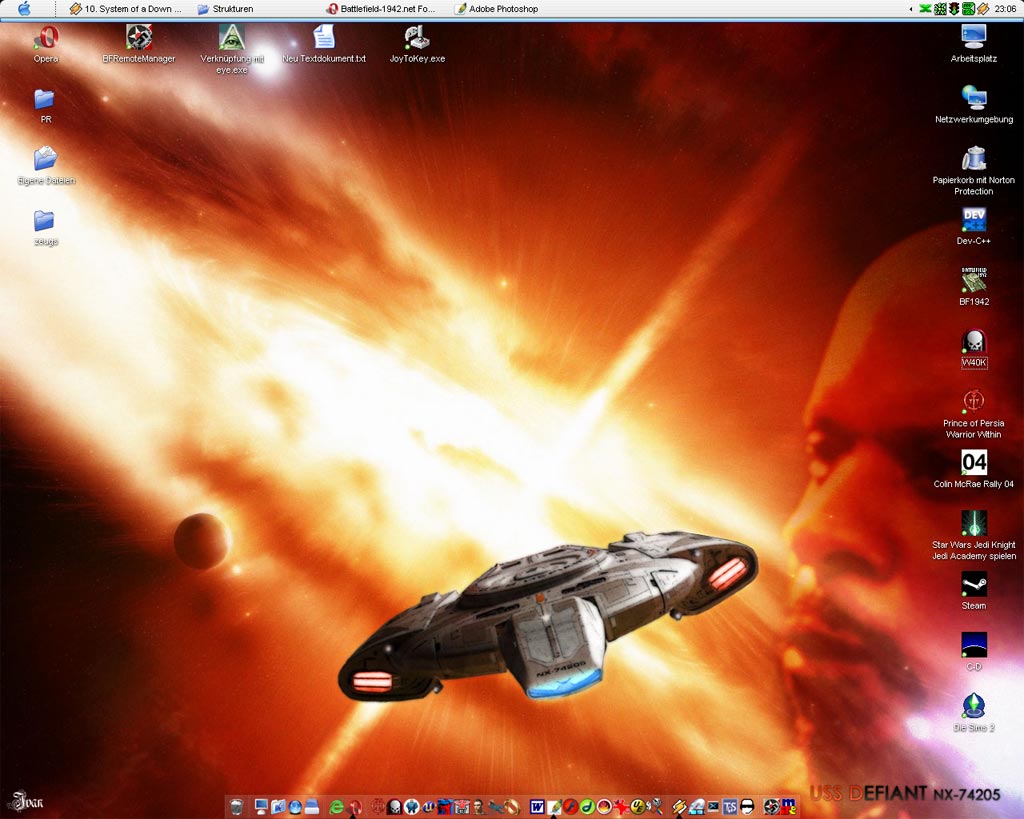This screenshot has width=1024, height=819.
Task: Open the Apple logo start menu
Action: 24,8
